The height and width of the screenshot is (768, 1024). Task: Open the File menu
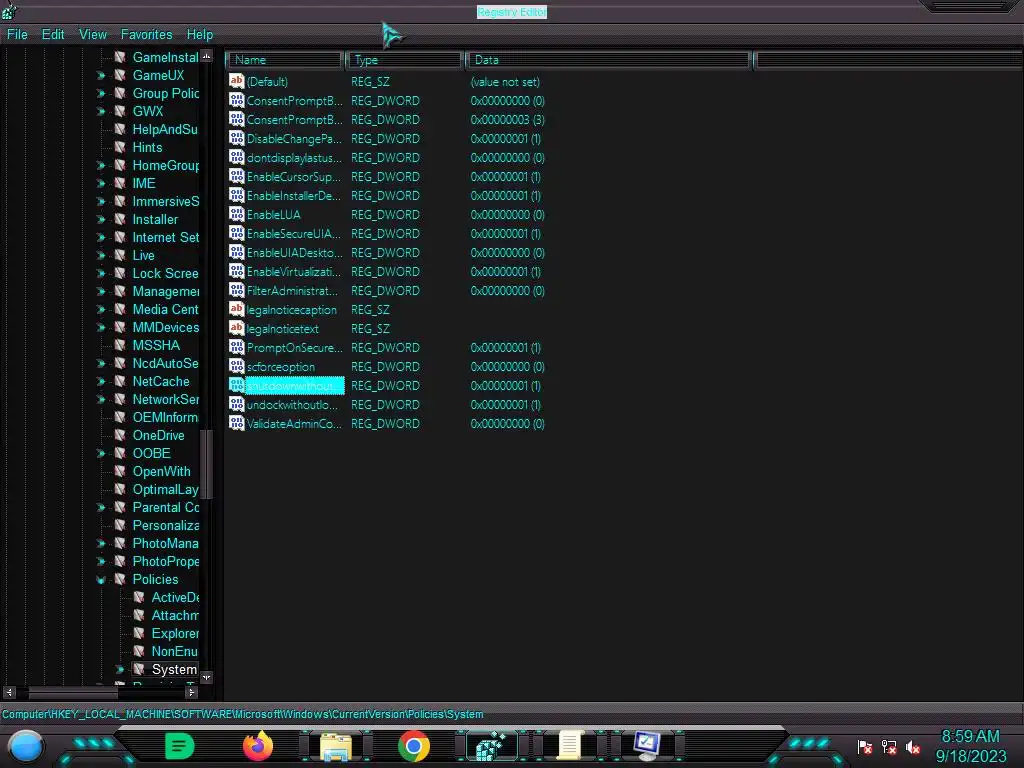[17, 35]
